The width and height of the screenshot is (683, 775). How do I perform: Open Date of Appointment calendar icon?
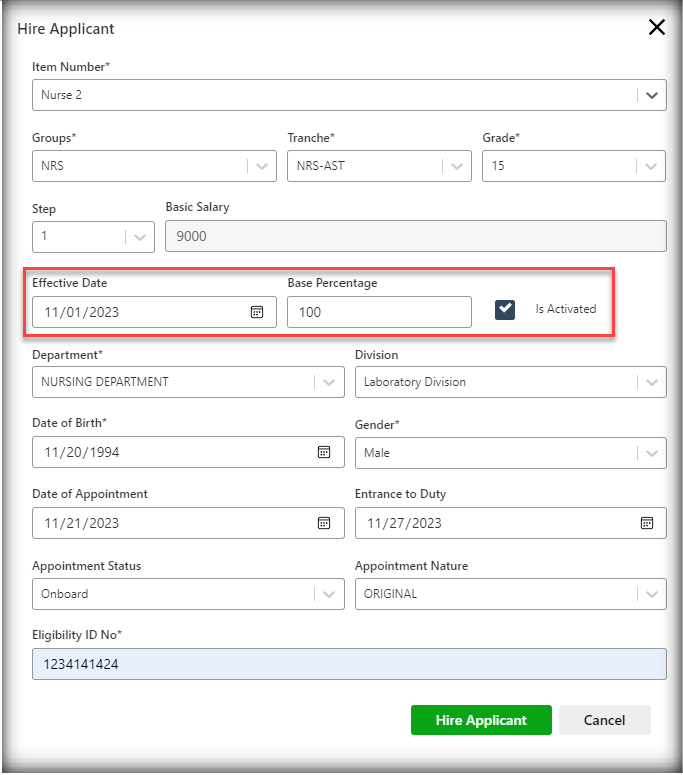tap(324, 523)
